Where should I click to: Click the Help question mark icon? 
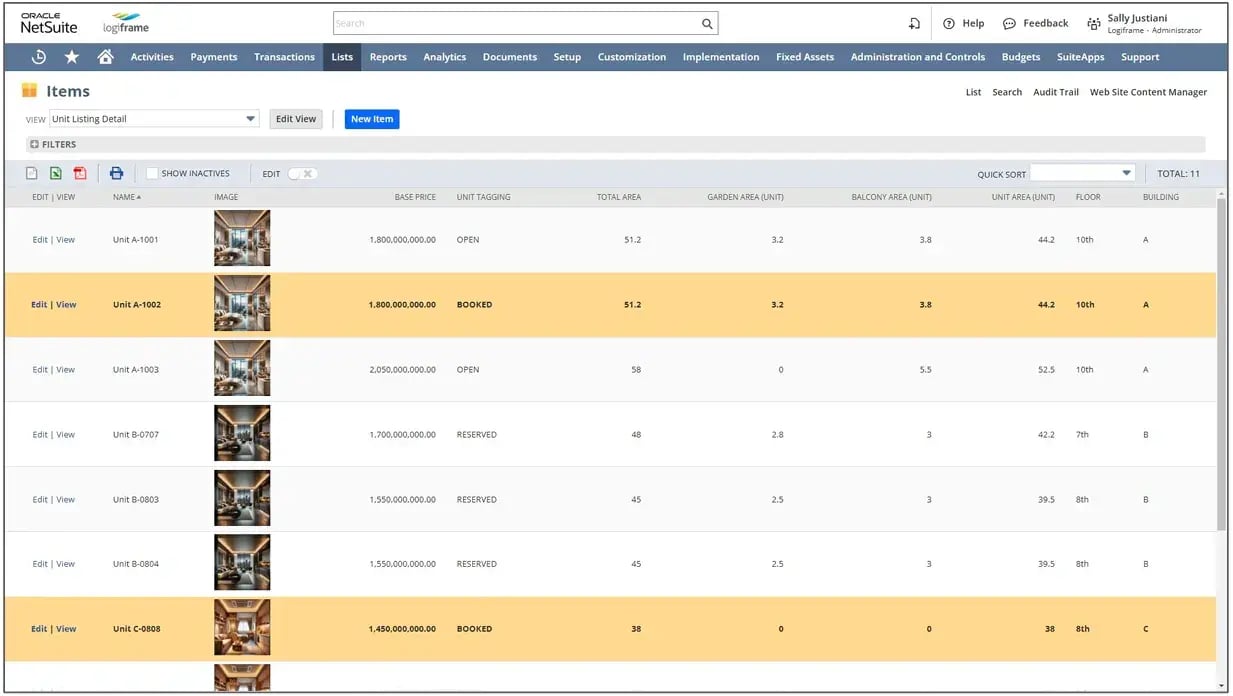(x=949, y=24)
